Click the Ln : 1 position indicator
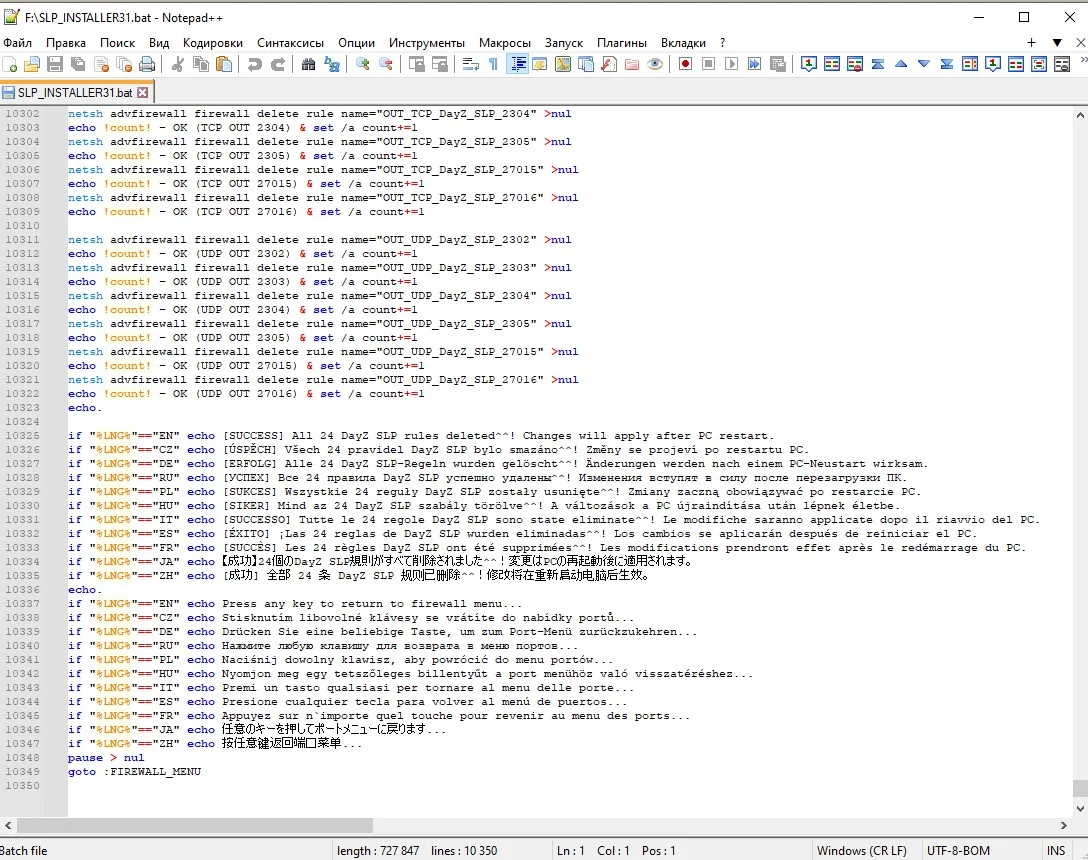Image resolution: width=1088 pixels, height=860 pixels. [x=570, y=850]
